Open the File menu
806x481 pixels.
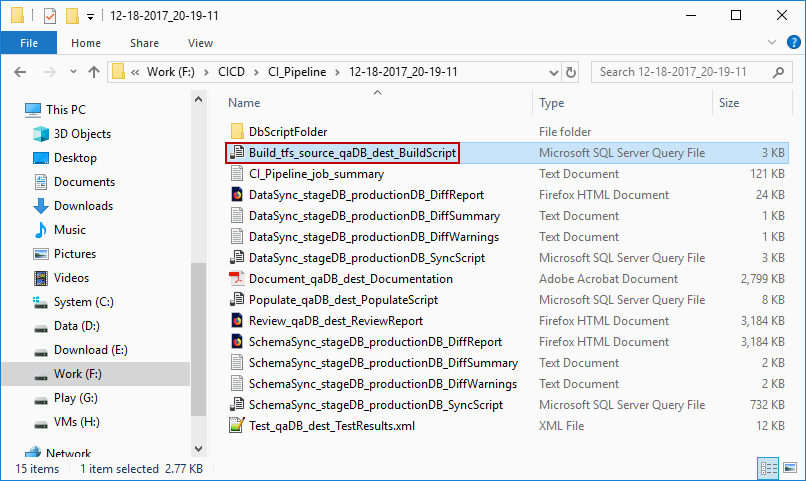29,43
